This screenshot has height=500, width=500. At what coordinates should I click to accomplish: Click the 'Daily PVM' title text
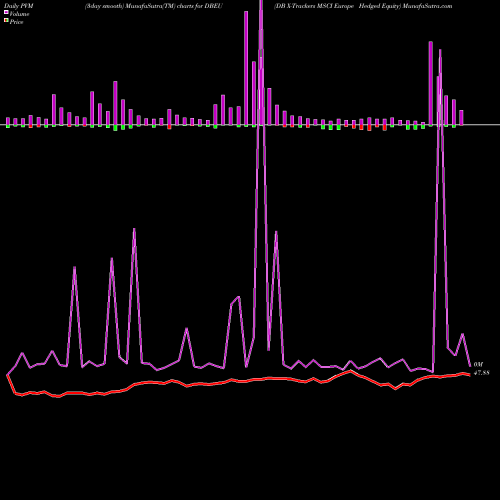point(19,6)
